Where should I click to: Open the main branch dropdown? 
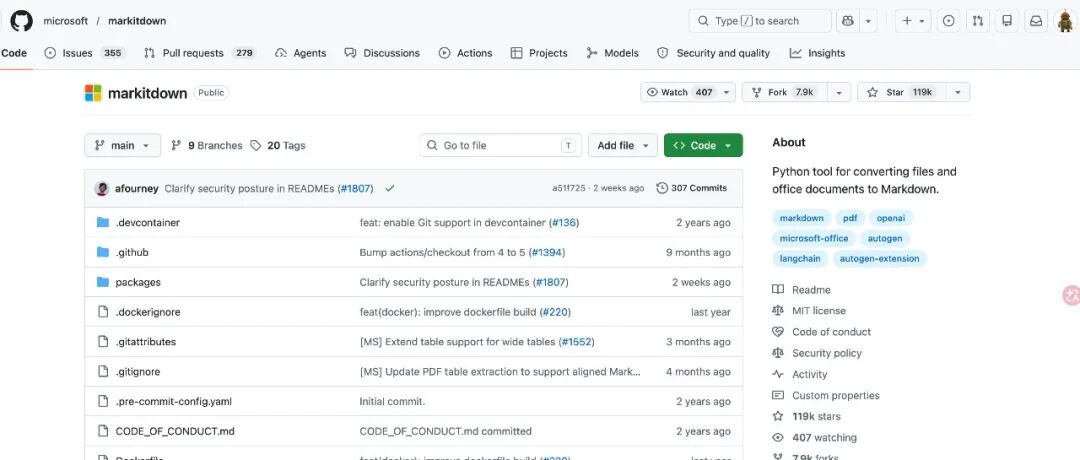123,145
